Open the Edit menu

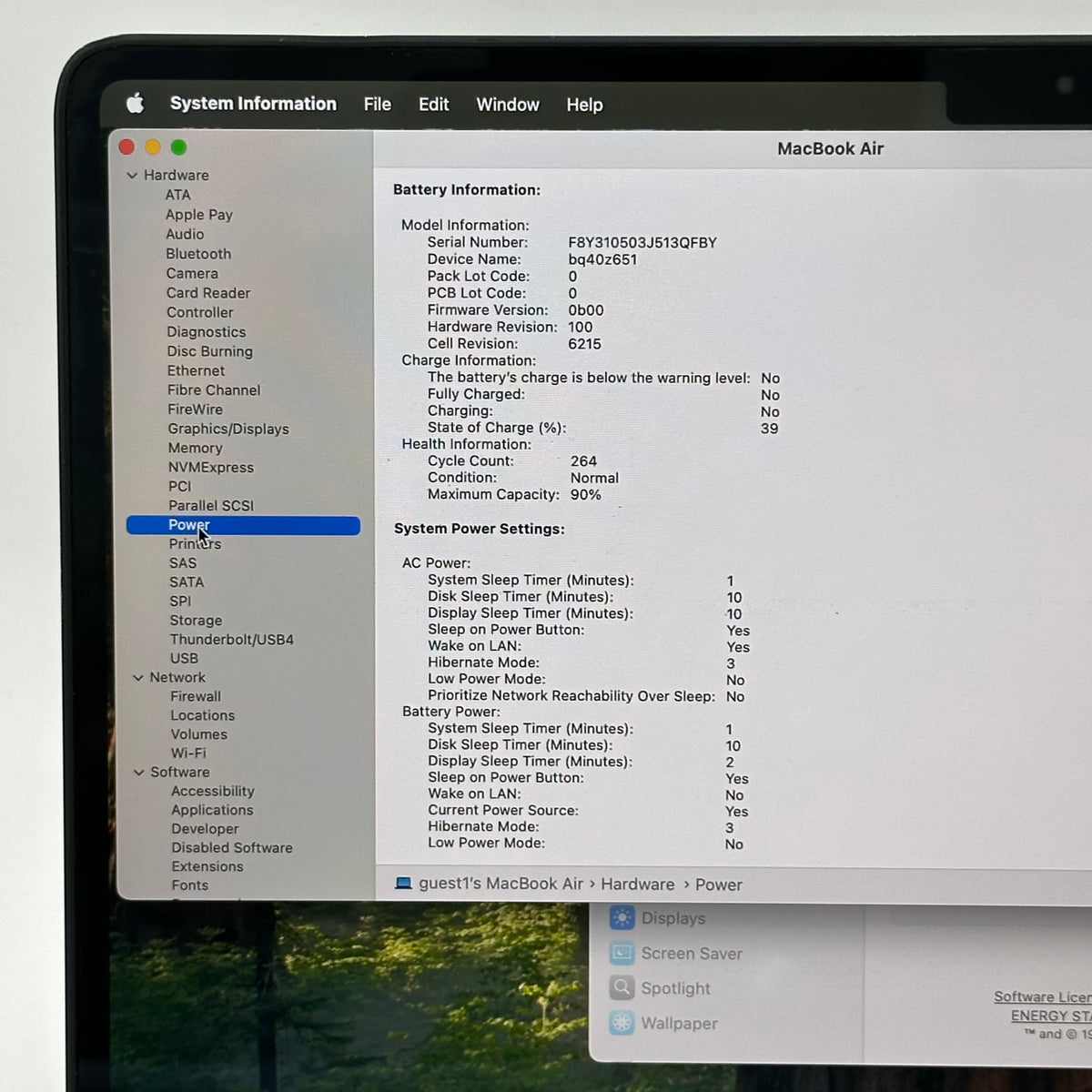coord(433,105)
